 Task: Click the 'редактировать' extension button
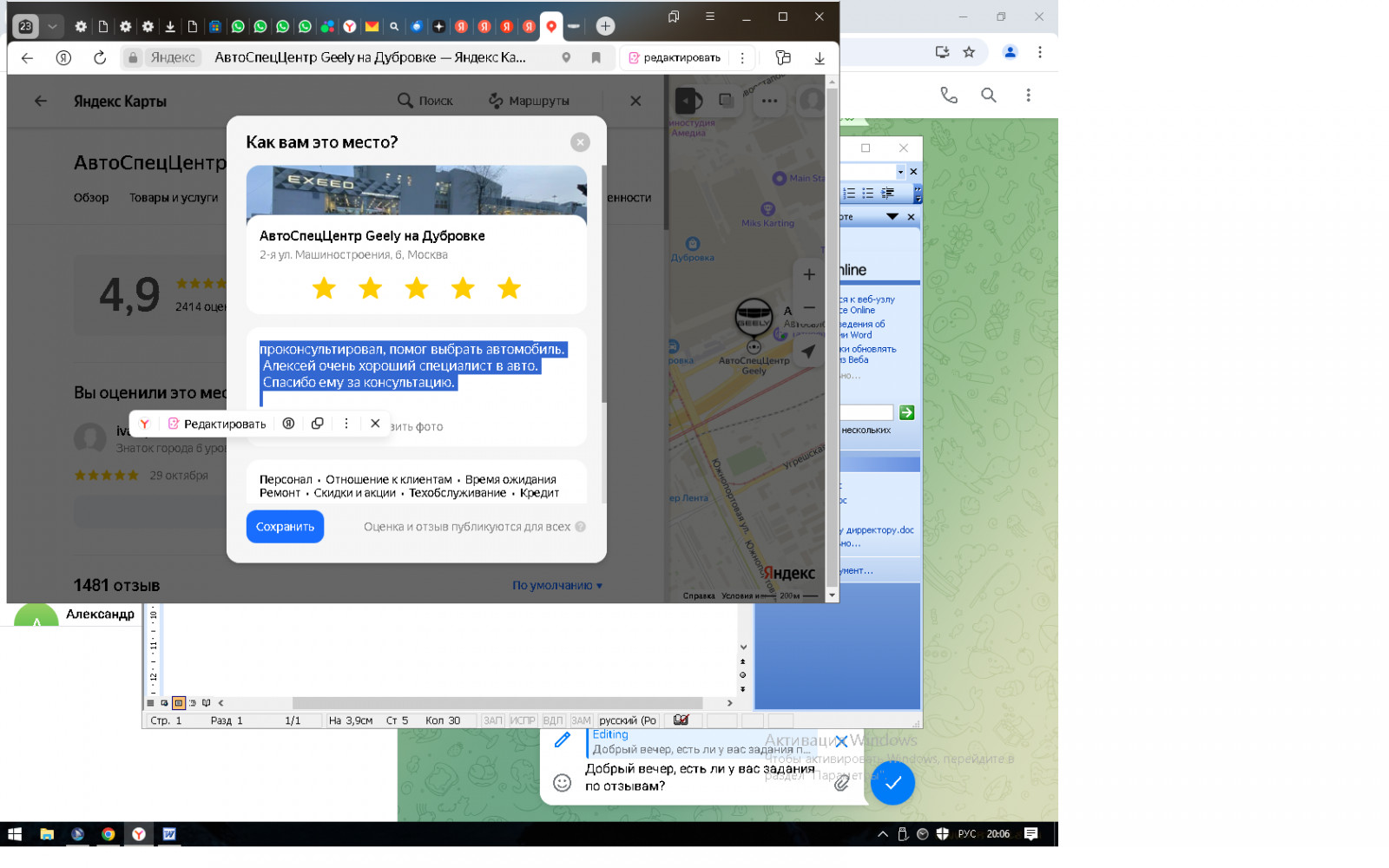click(x=675, y=58)
